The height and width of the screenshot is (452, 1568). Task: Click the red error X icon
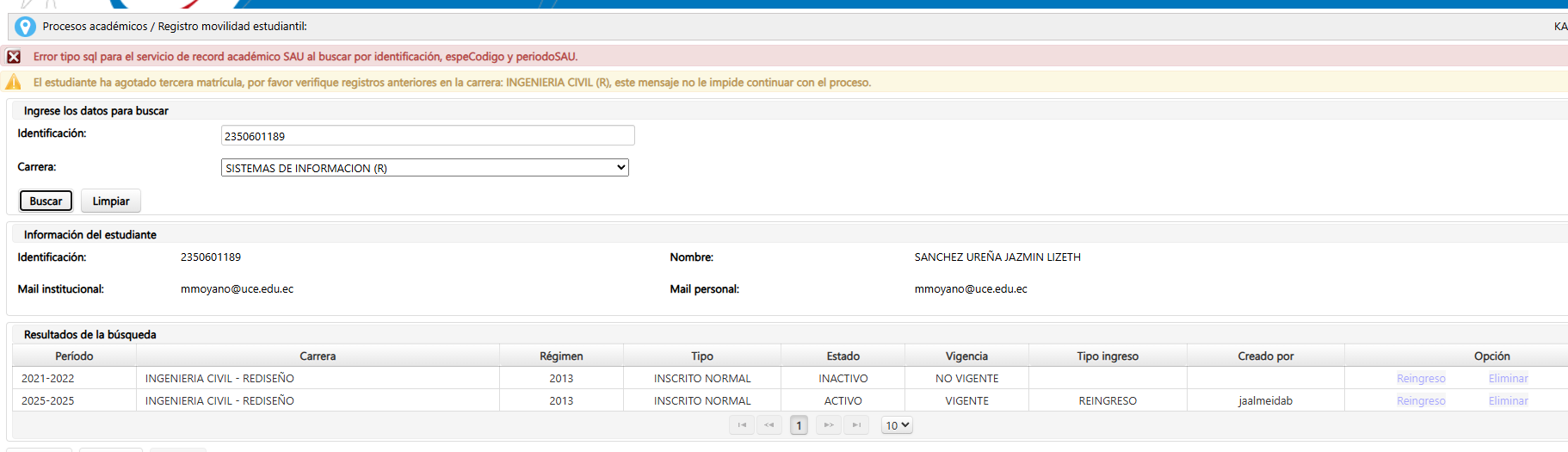pos(14,57)
